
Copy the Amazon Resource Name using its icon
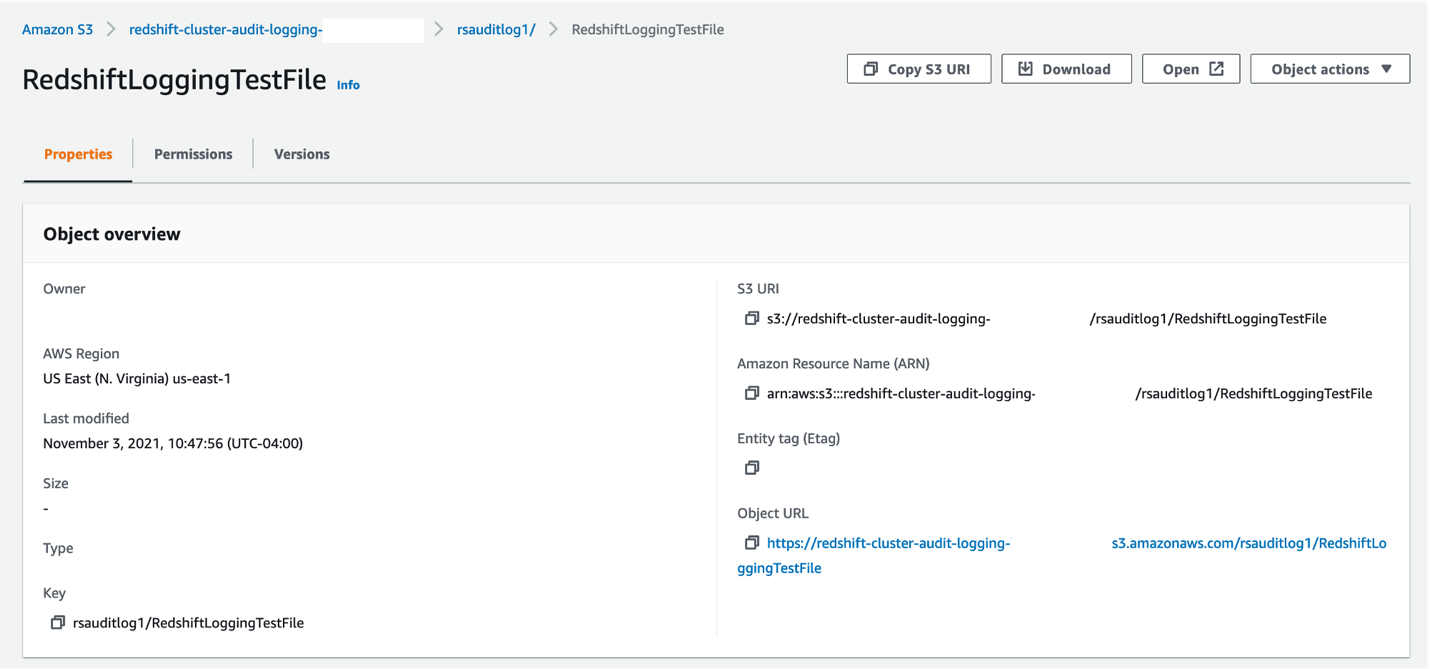click(752, 394)
